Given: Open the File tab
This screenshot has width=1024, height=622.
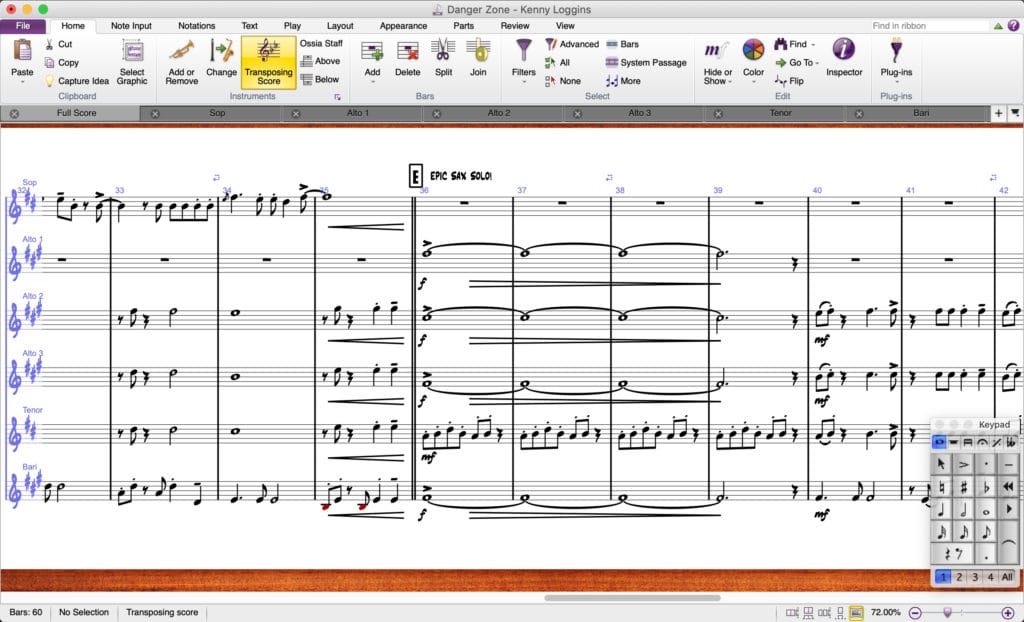Looking at the screenshot, I should (23, 26).
